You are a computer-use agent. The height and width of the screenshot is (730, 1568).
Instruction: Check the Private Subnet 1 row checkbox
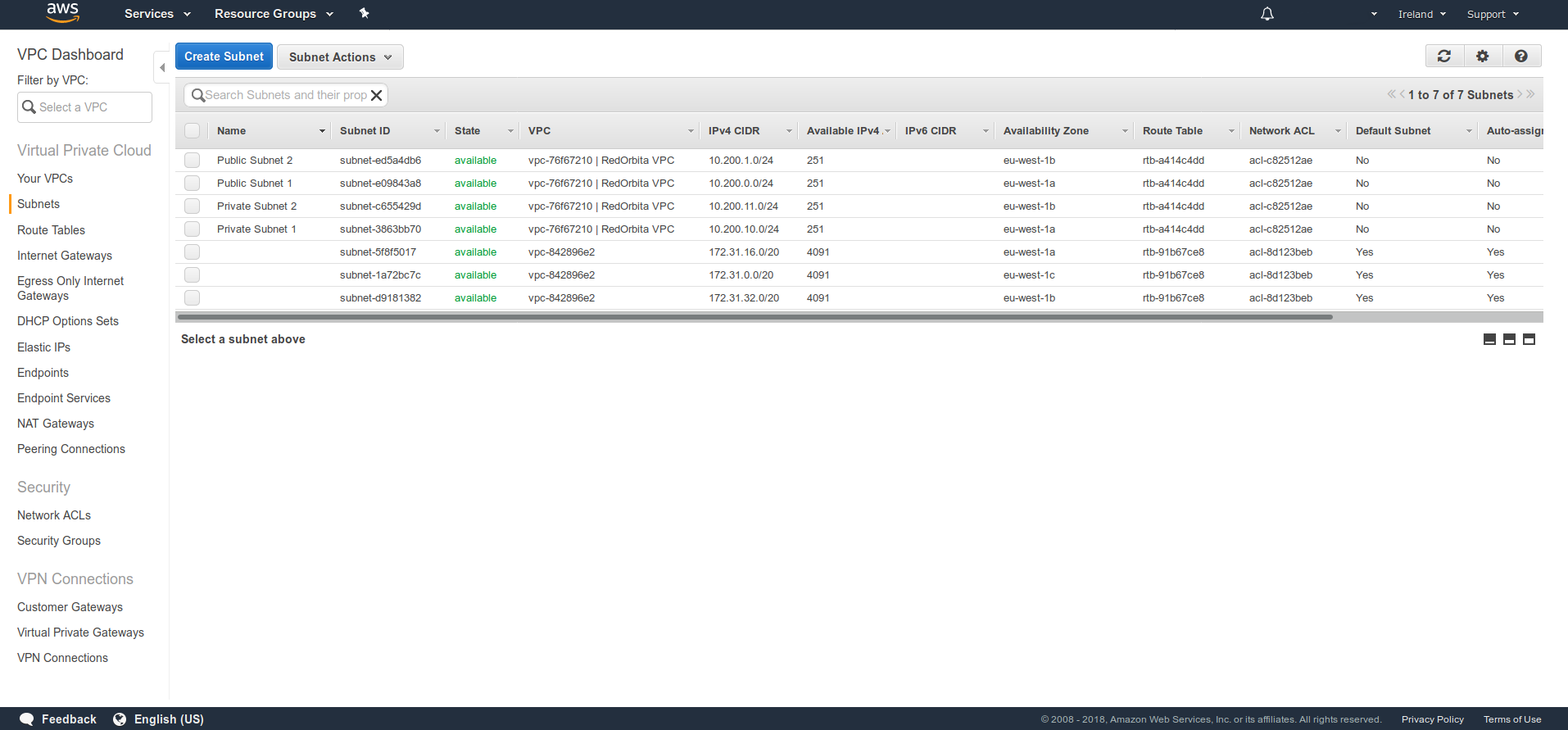193,229
